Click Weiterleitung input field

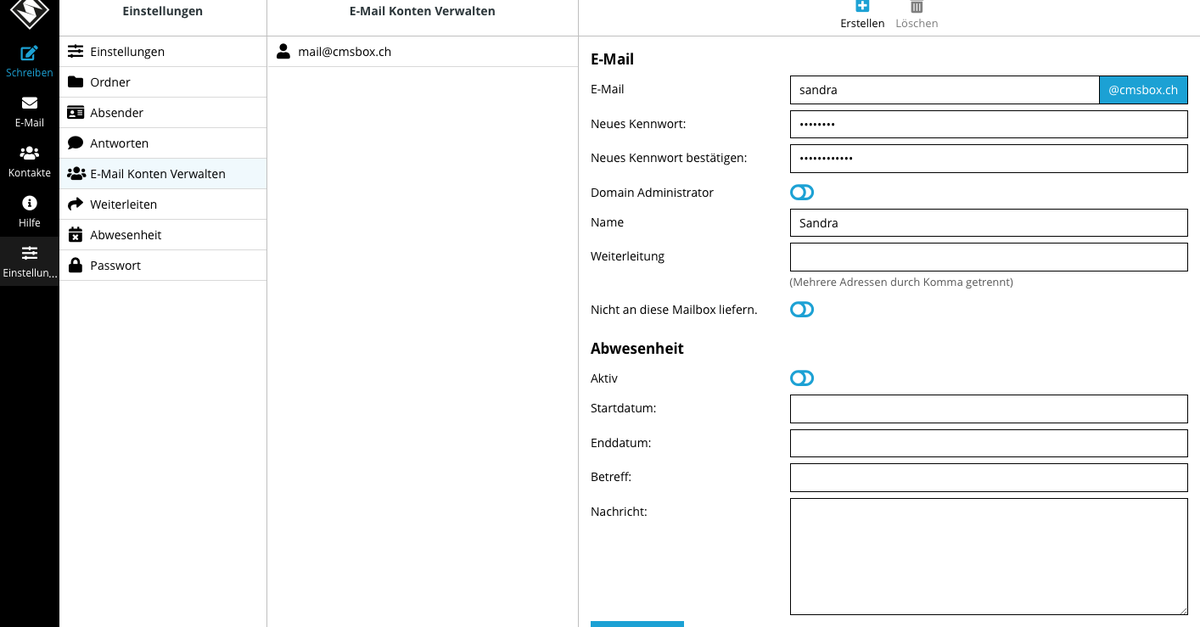[x=989, y=257]
